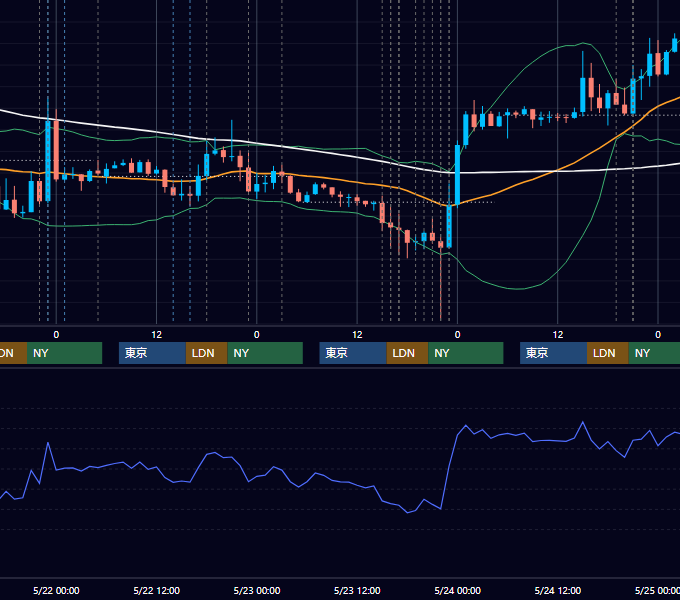Click the 5/22 東京 session block

[x=152, y=353]
